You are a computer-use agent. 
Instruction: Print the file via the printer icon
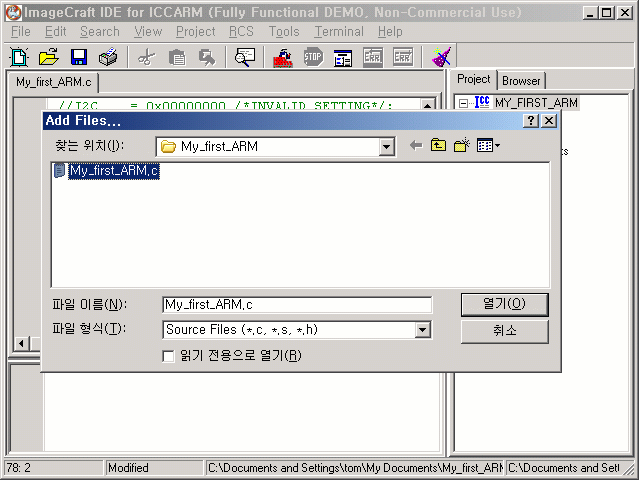(108, 57)
